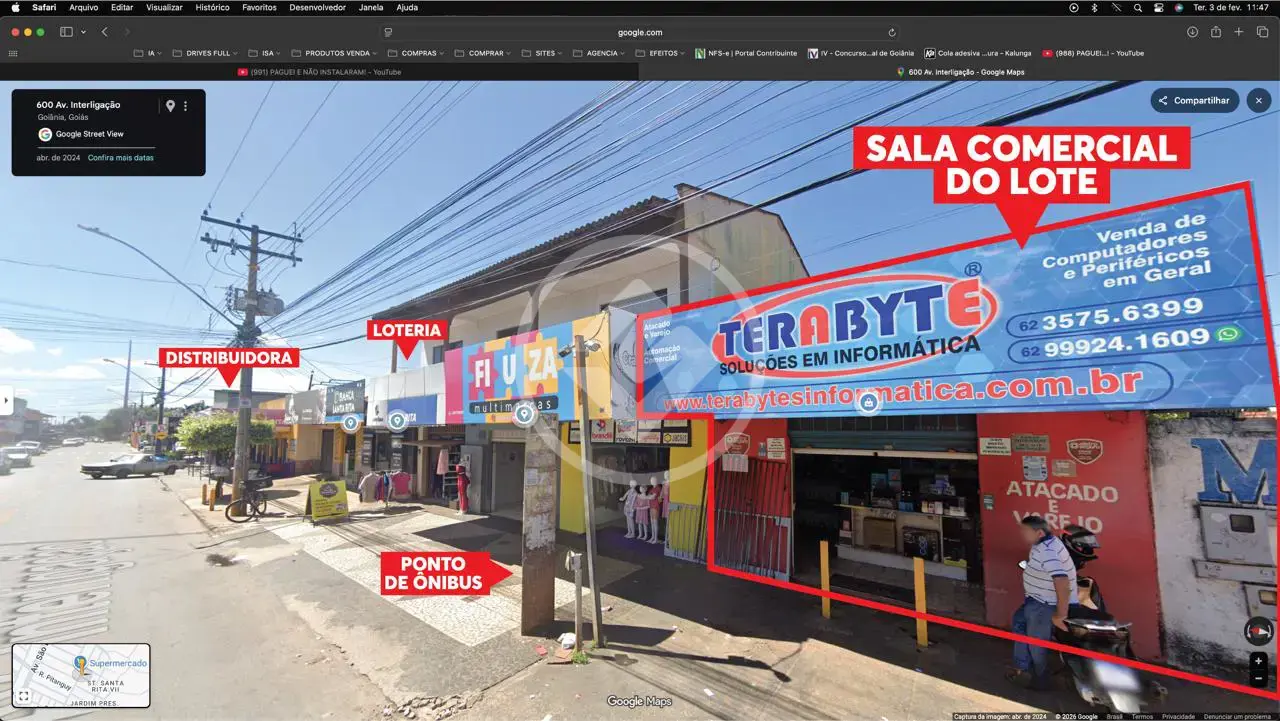
Task: Open the Histórico menu
Action: pos(212,7)
